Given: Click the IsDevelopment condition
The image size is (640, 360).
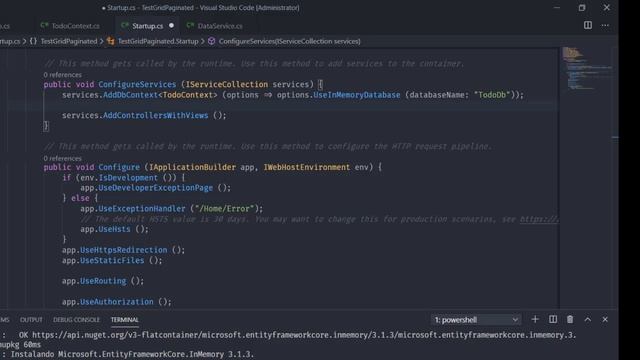Looking at the screenshot, I should tap(128, 178).
